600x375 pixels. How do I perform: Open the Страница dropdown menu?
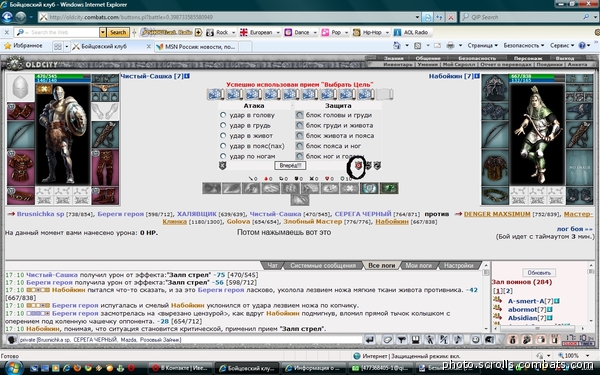[483, 46]
